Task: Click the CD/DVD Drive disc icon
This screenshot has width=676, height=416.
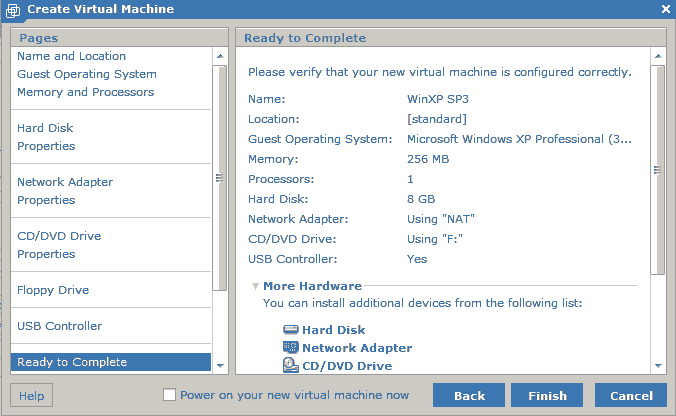Action: click(x=291, y=365)
